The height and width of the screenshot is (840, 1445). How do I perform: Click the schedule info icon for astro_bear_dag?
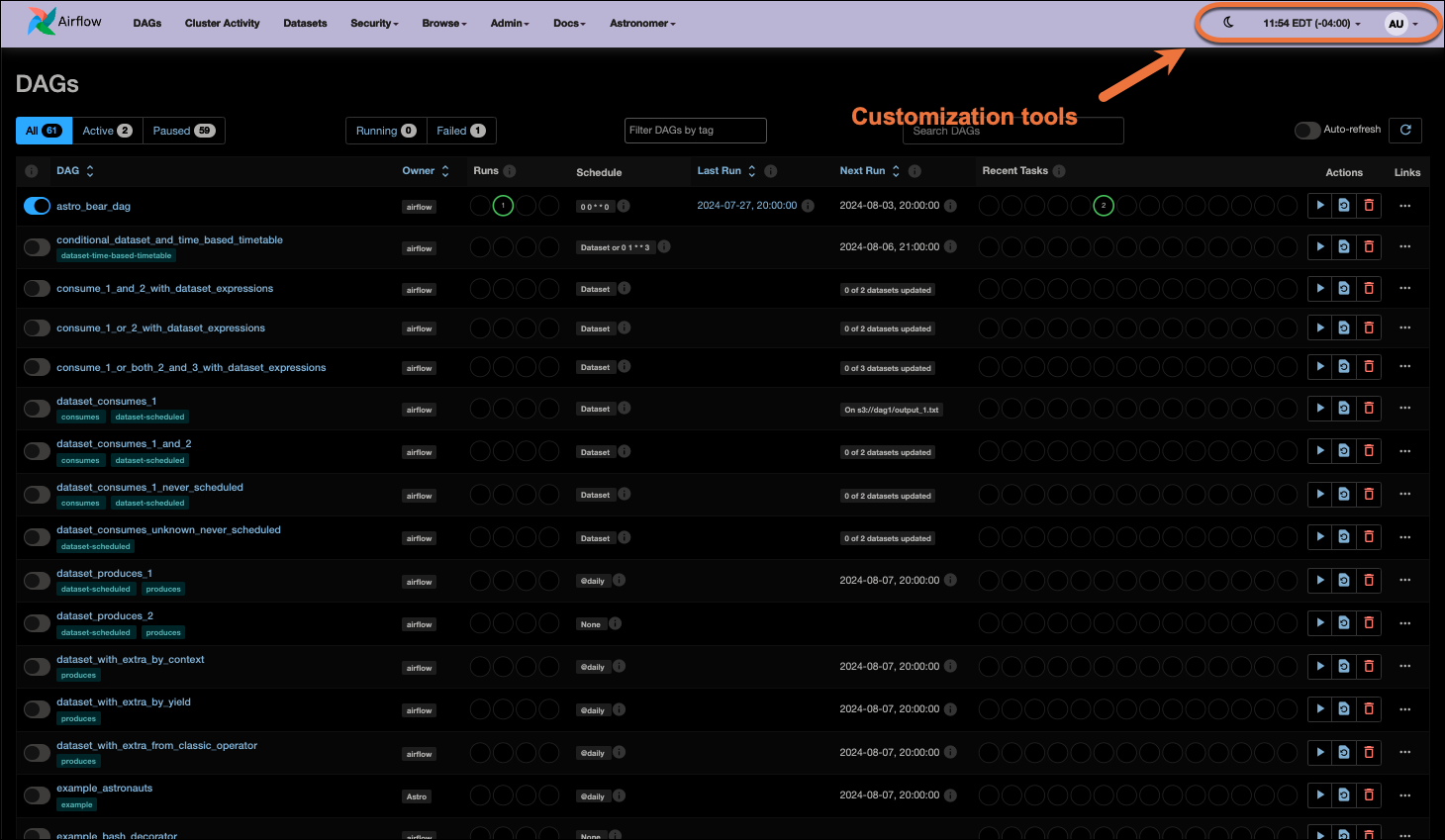click(x=626, y=206)
